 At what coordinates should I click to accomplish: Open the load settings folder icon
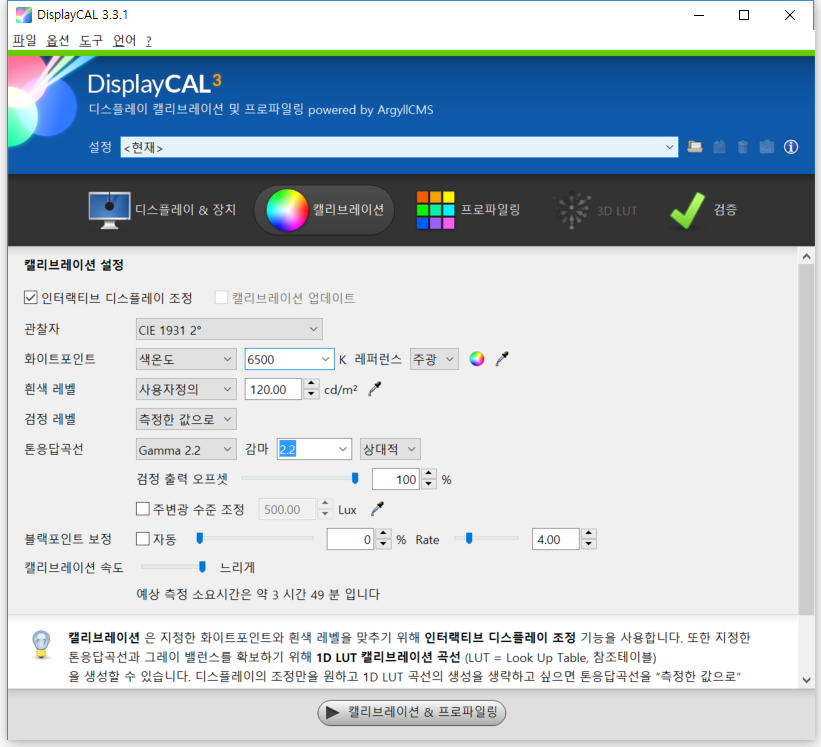(696, 147)
